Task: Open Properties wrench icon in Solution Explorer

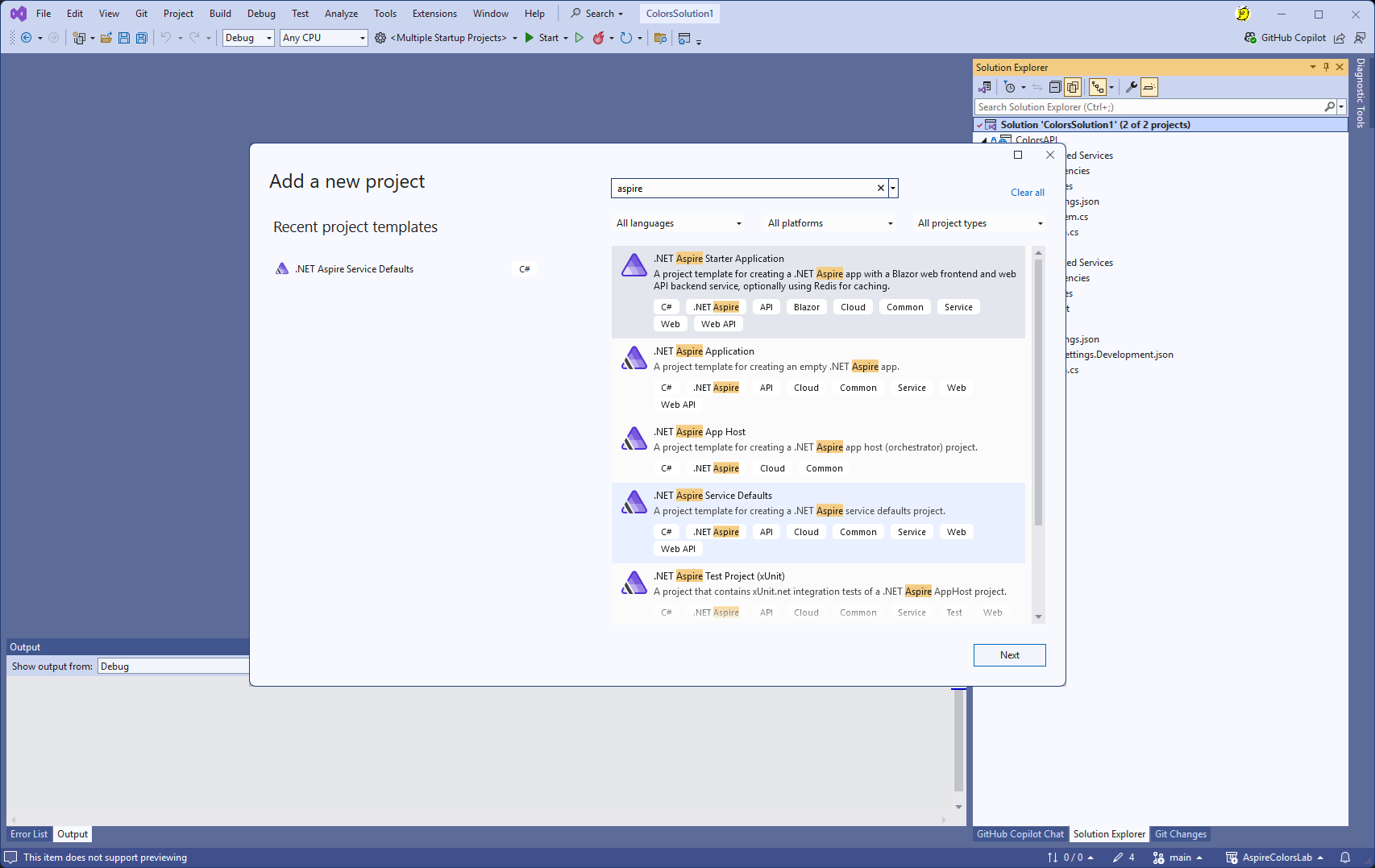Action: (x=1132, y=87)
